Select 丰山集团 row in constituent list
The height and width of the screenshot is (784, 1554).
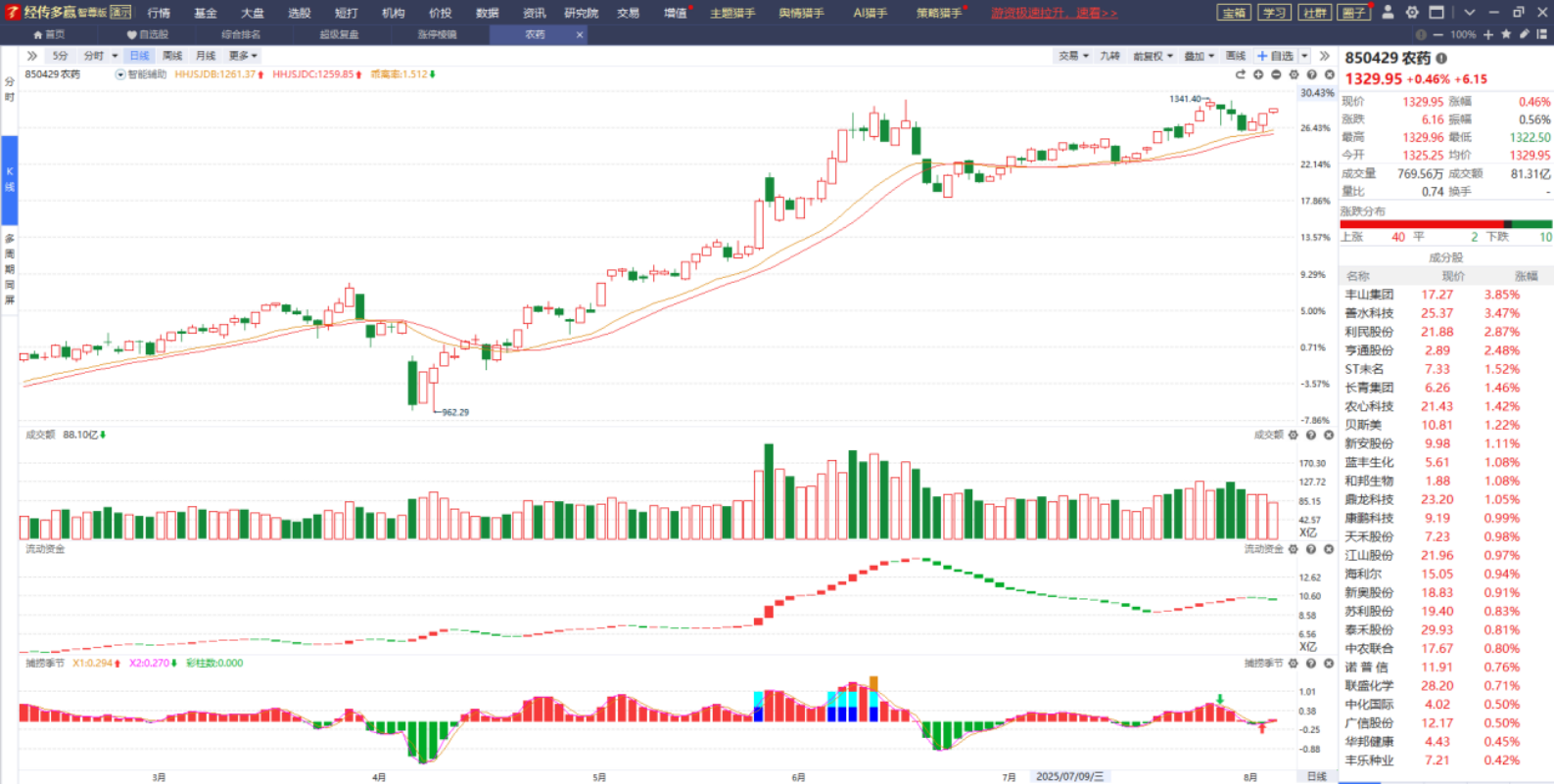(x=1445, y=295)
